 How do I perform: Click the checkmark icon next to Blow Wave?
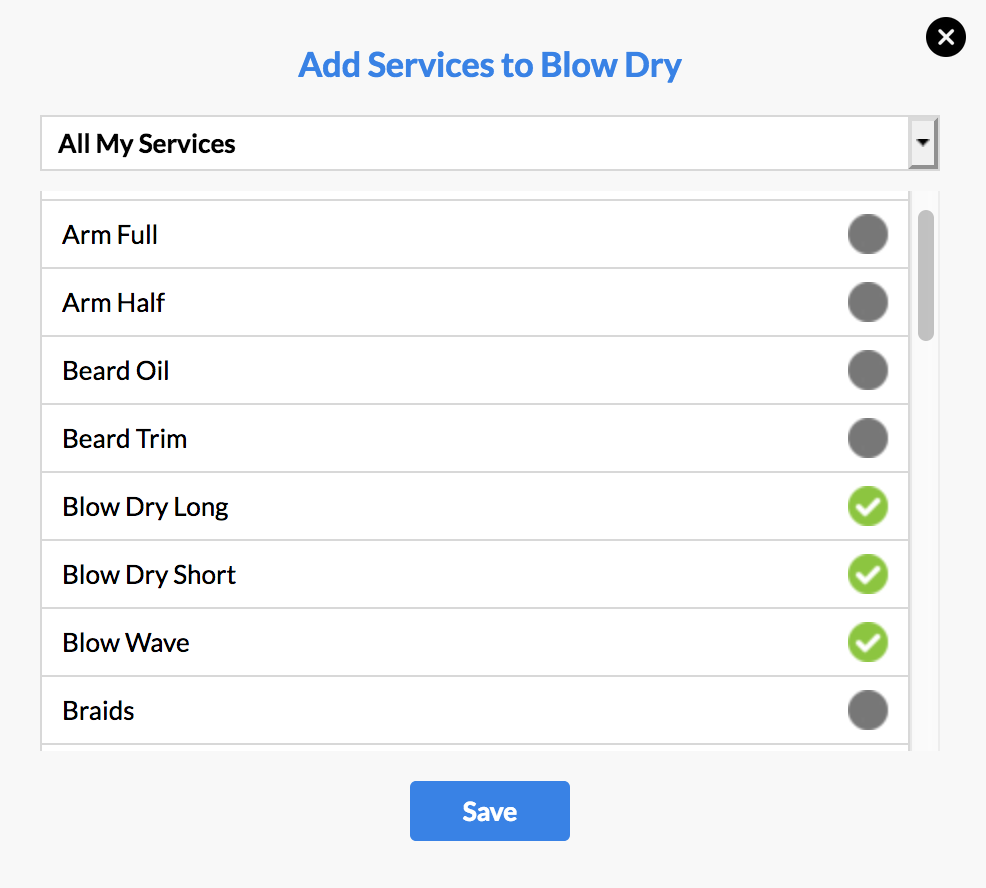(868, 642)
